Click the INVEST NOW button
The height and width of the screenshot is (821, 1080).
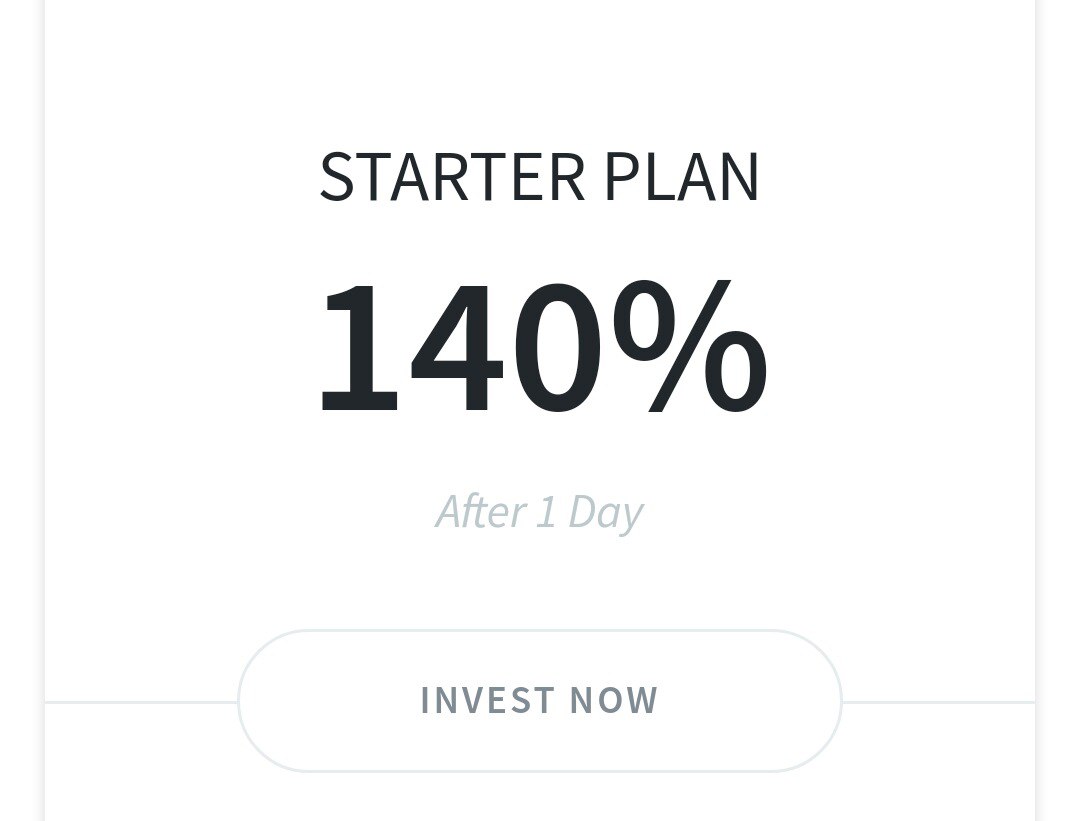540,701
